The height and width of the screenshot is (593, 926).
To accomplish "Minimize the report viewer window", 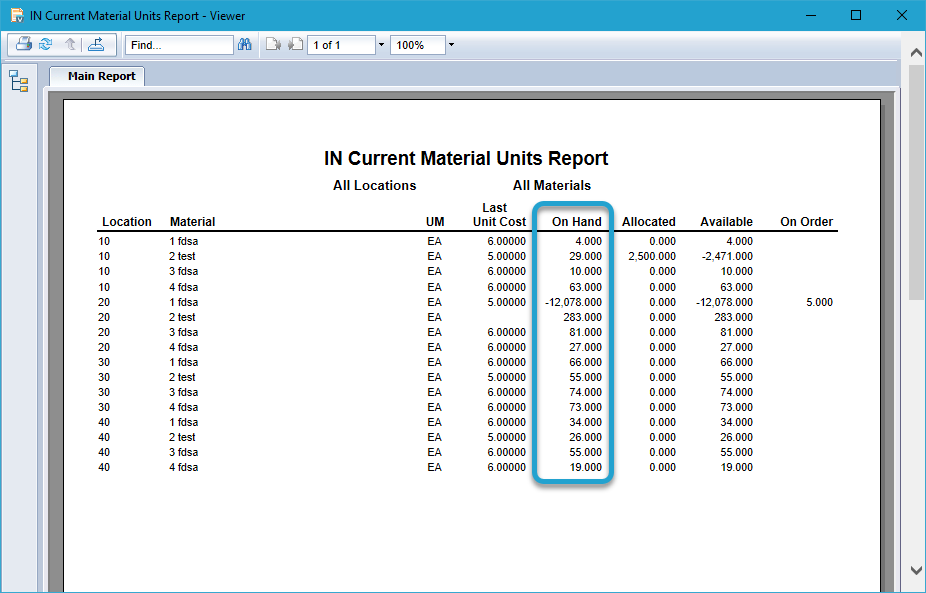I will tap(811, 15).
